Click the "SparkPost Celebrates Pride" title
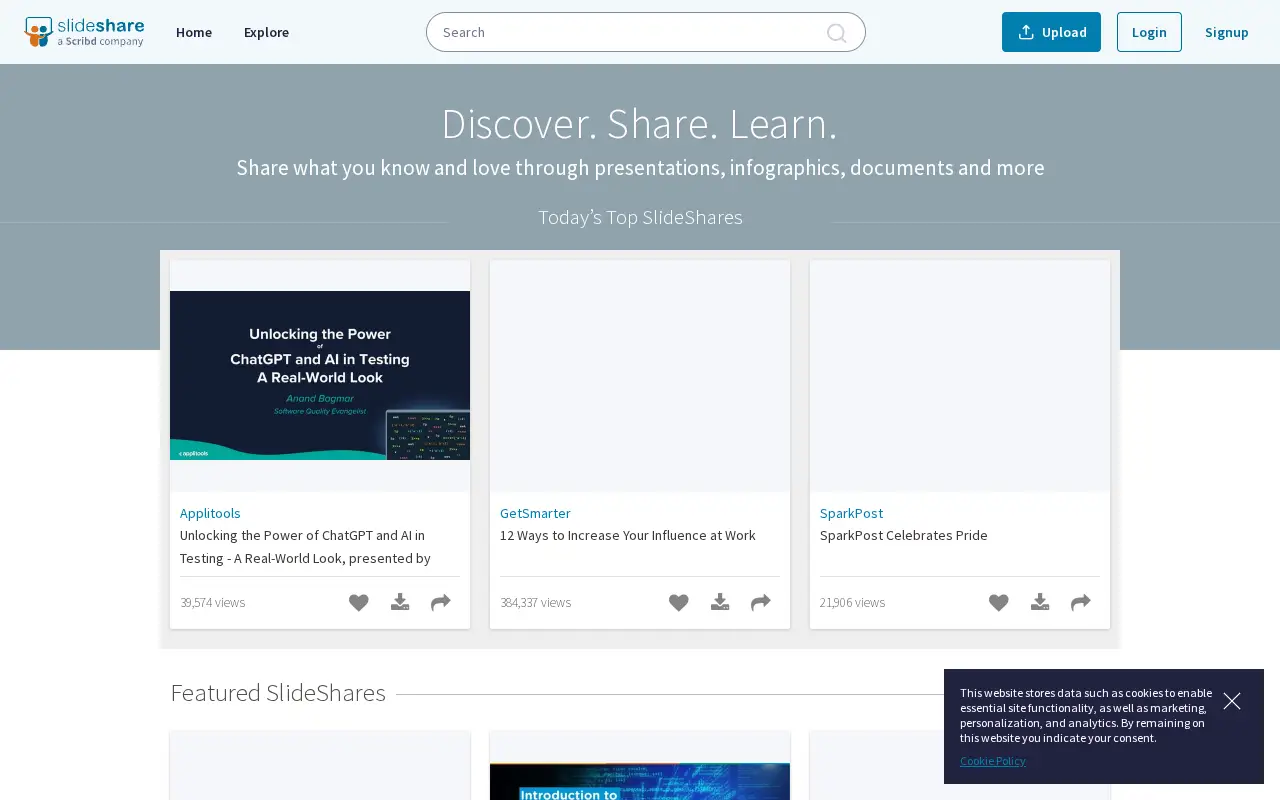The width and height of the screenshot is (1280, 800). click(x=904, y=535)
